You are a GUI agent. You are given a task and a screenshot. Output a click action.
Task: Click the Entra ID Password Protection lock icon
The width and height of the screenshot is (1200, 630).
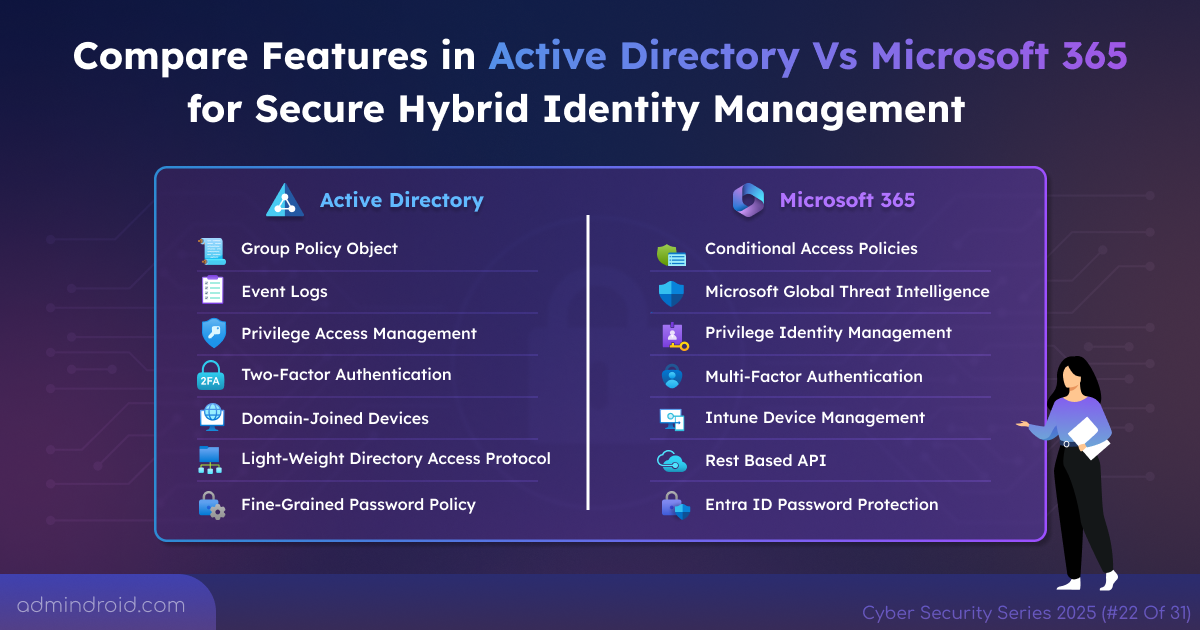pyautogui.click(x=676, y=504)
